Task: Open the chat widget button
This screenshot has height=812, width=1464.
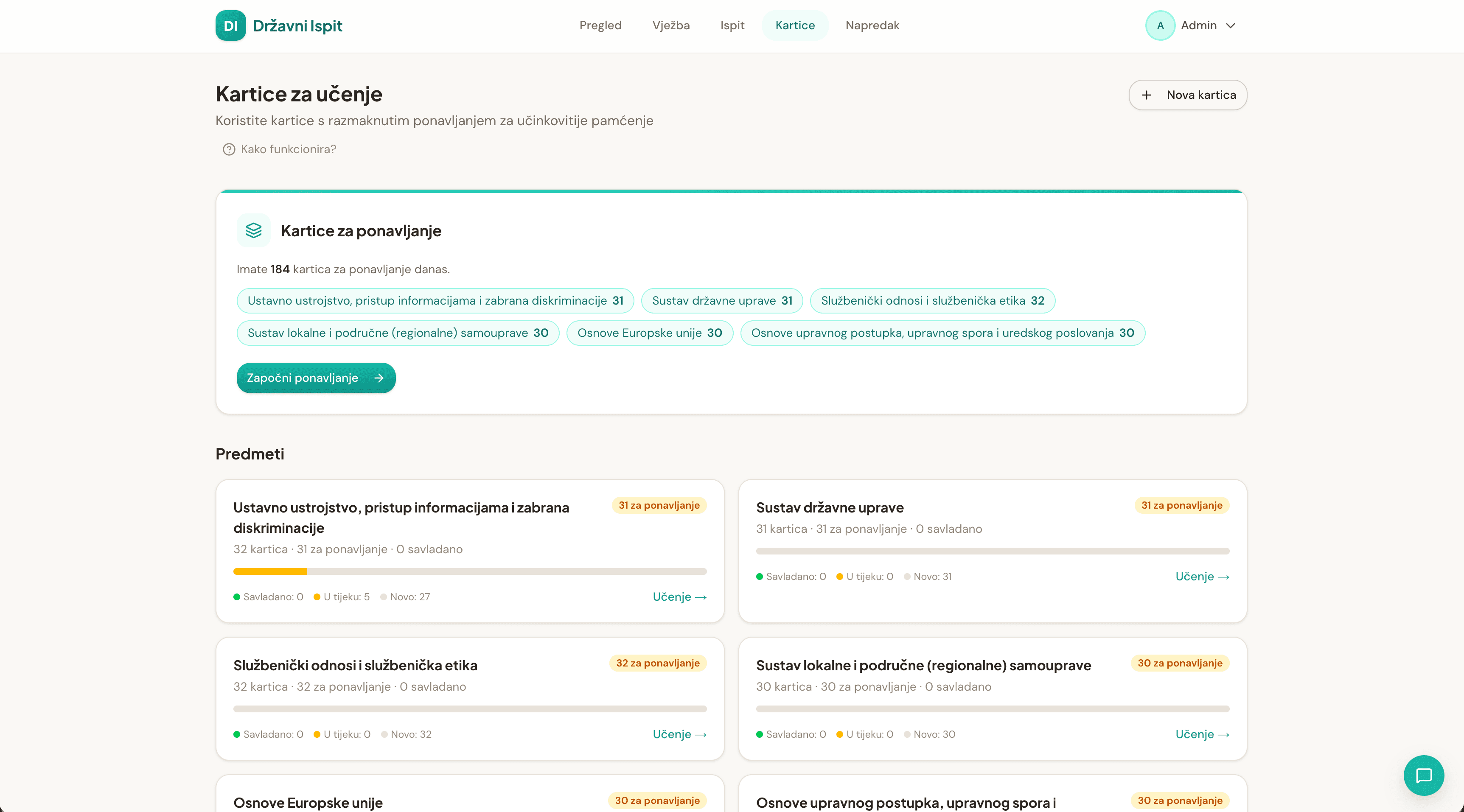Action: (x=1423, y=775)
